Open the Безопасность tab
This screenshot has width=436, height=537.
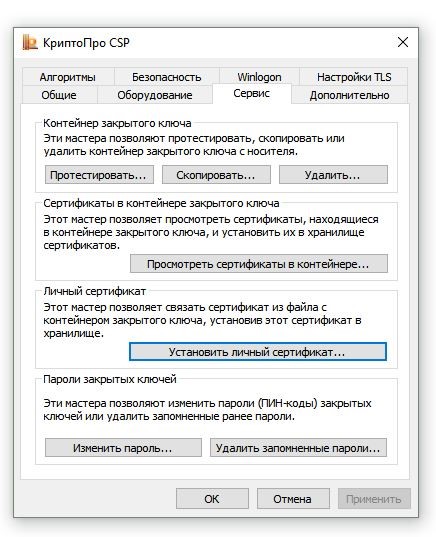click(x=166, y=77)
